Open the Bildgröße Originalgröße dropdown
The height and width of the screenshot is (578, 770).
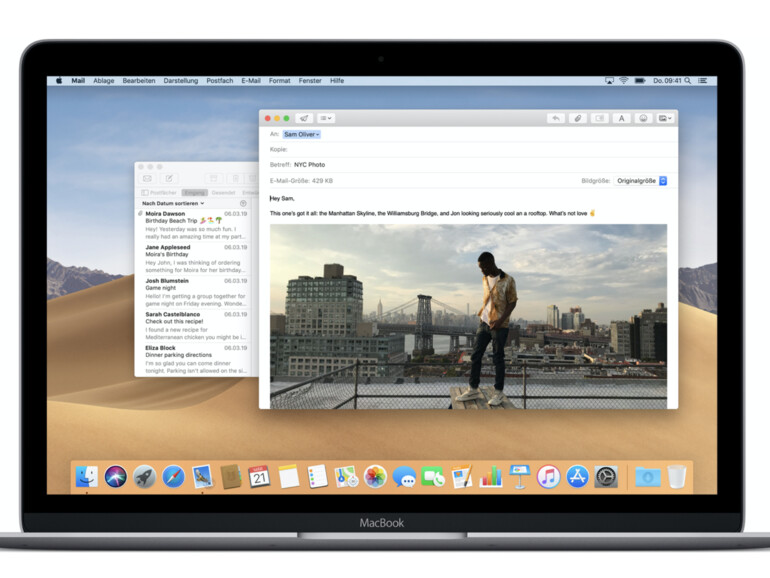(640, 181)
